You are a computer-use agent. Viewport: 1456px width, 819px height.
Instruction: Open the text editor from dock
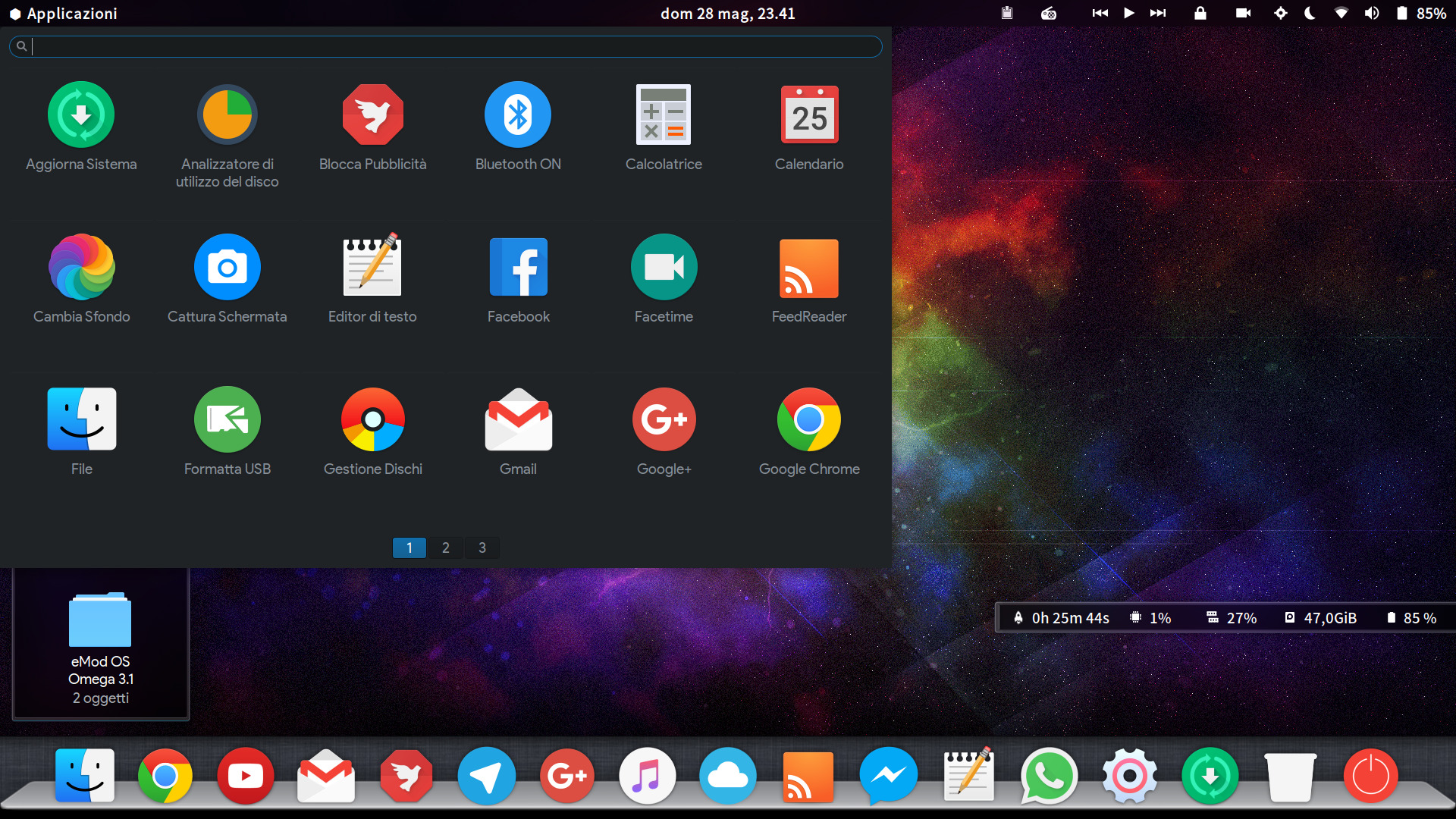click(x=968, y=773)
